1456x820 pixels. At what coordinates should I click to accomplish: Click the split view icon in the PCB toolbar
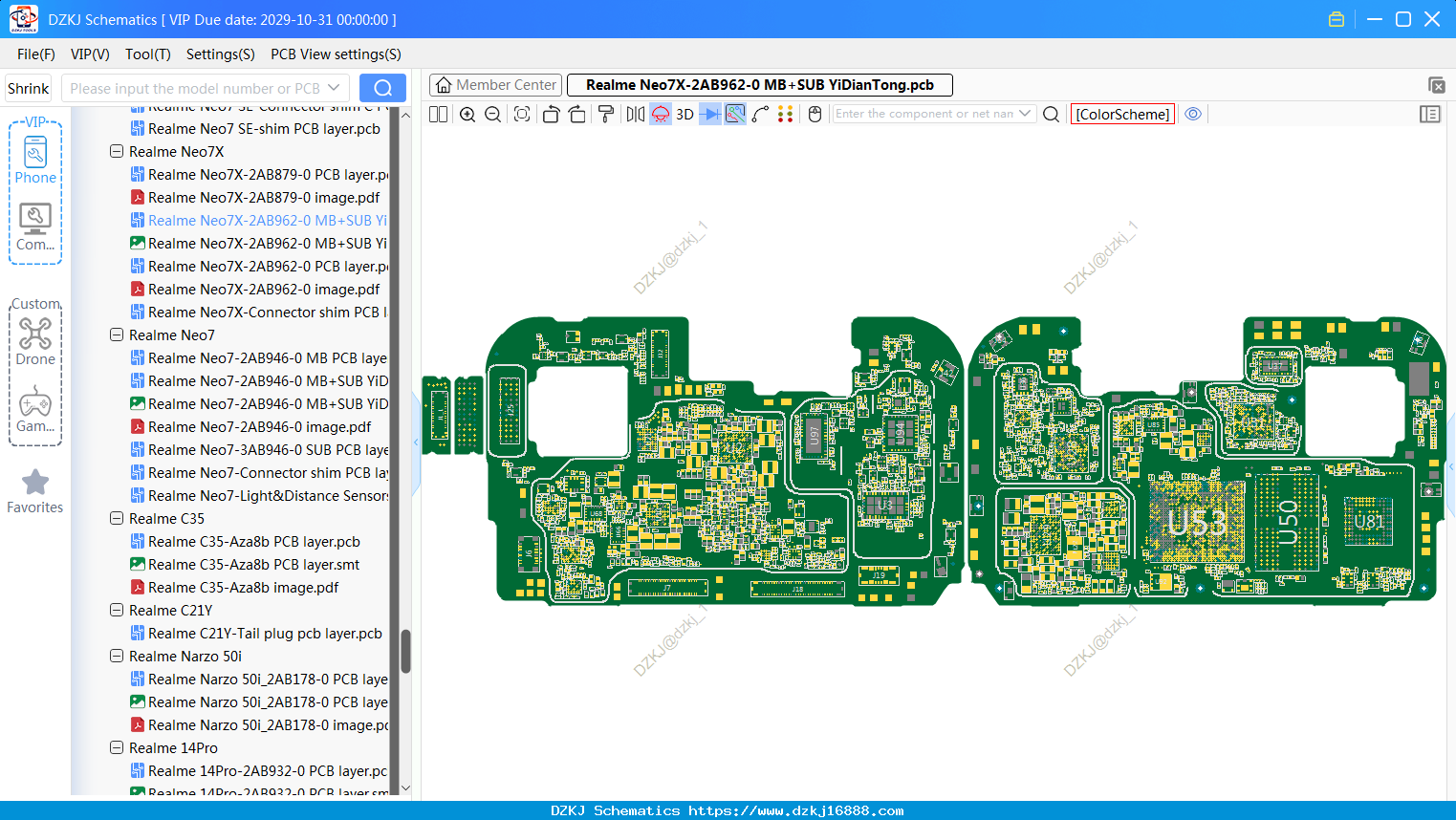[x=438, y=115]
